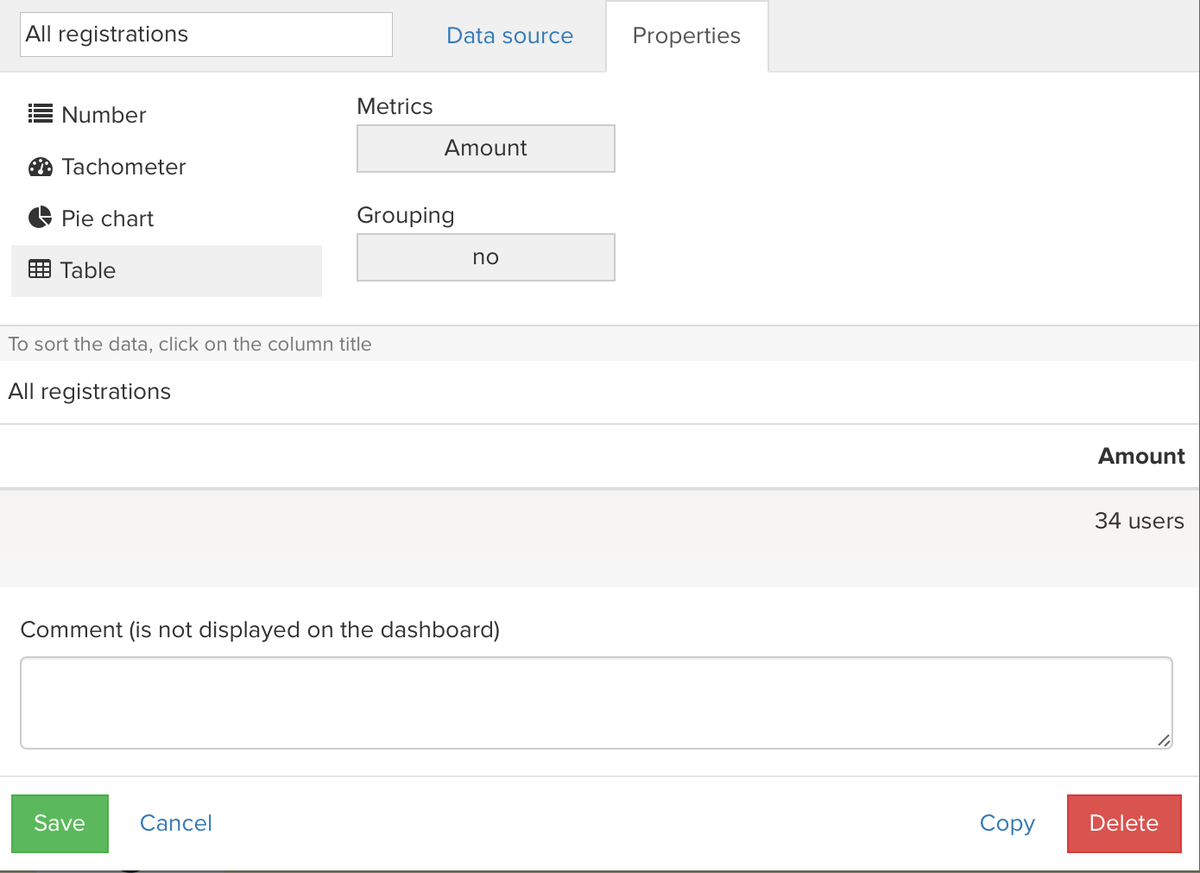Focus the Comment text area
The image size is (1200, 873).
point(596,702)
